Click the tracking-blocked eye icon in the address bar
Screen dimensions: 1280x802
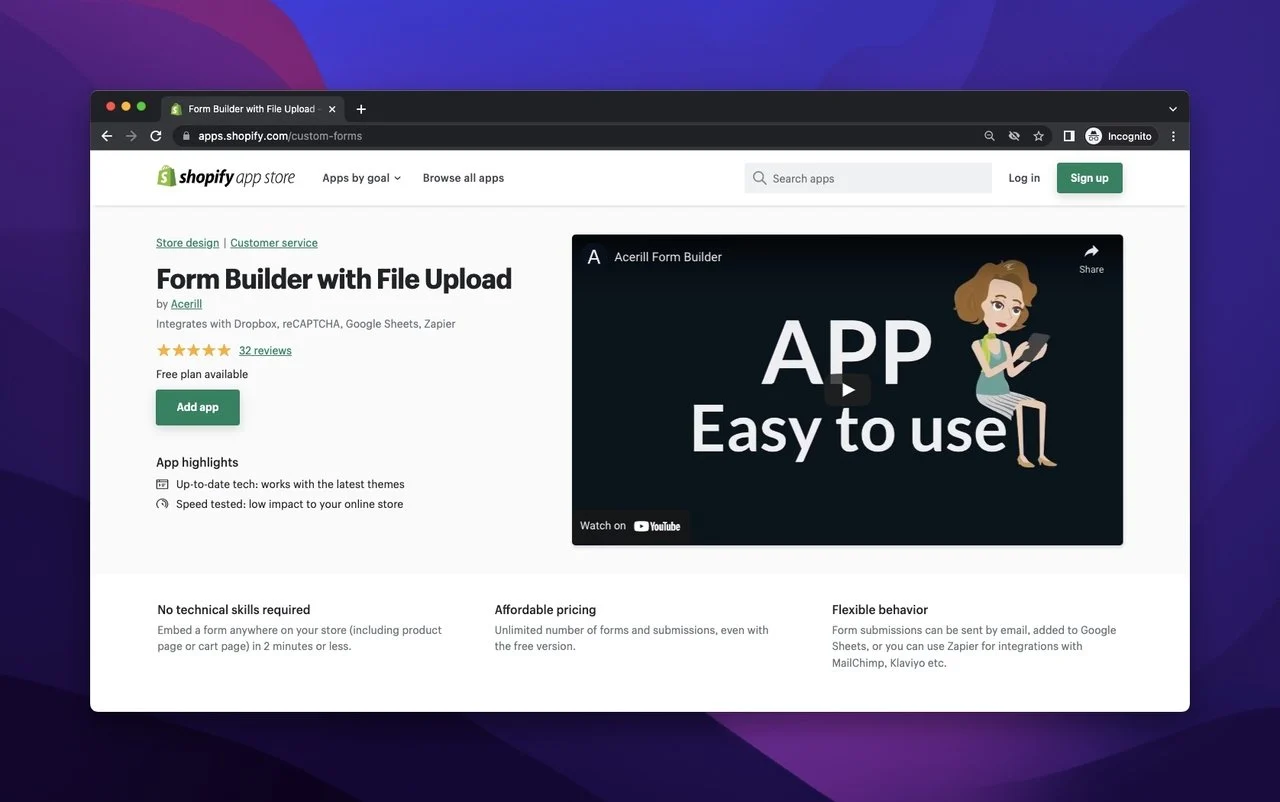click(x=1014, y=136)
